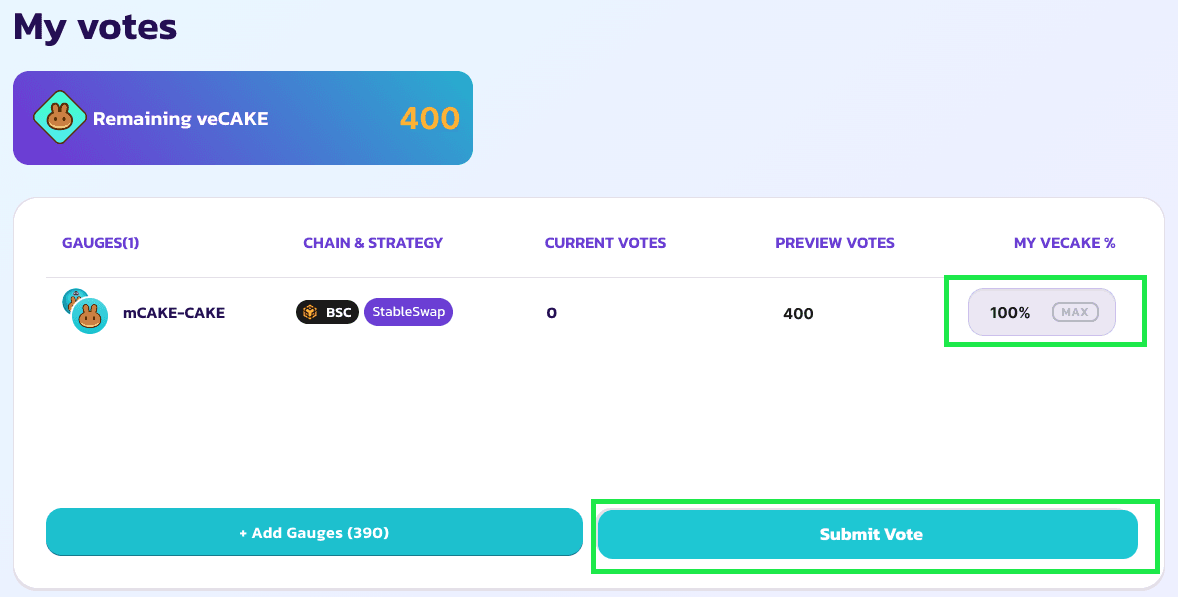Open the Add Gauges (390) list
The image size is (1178, 597).
pyautogui.click(x=314, y=532)
